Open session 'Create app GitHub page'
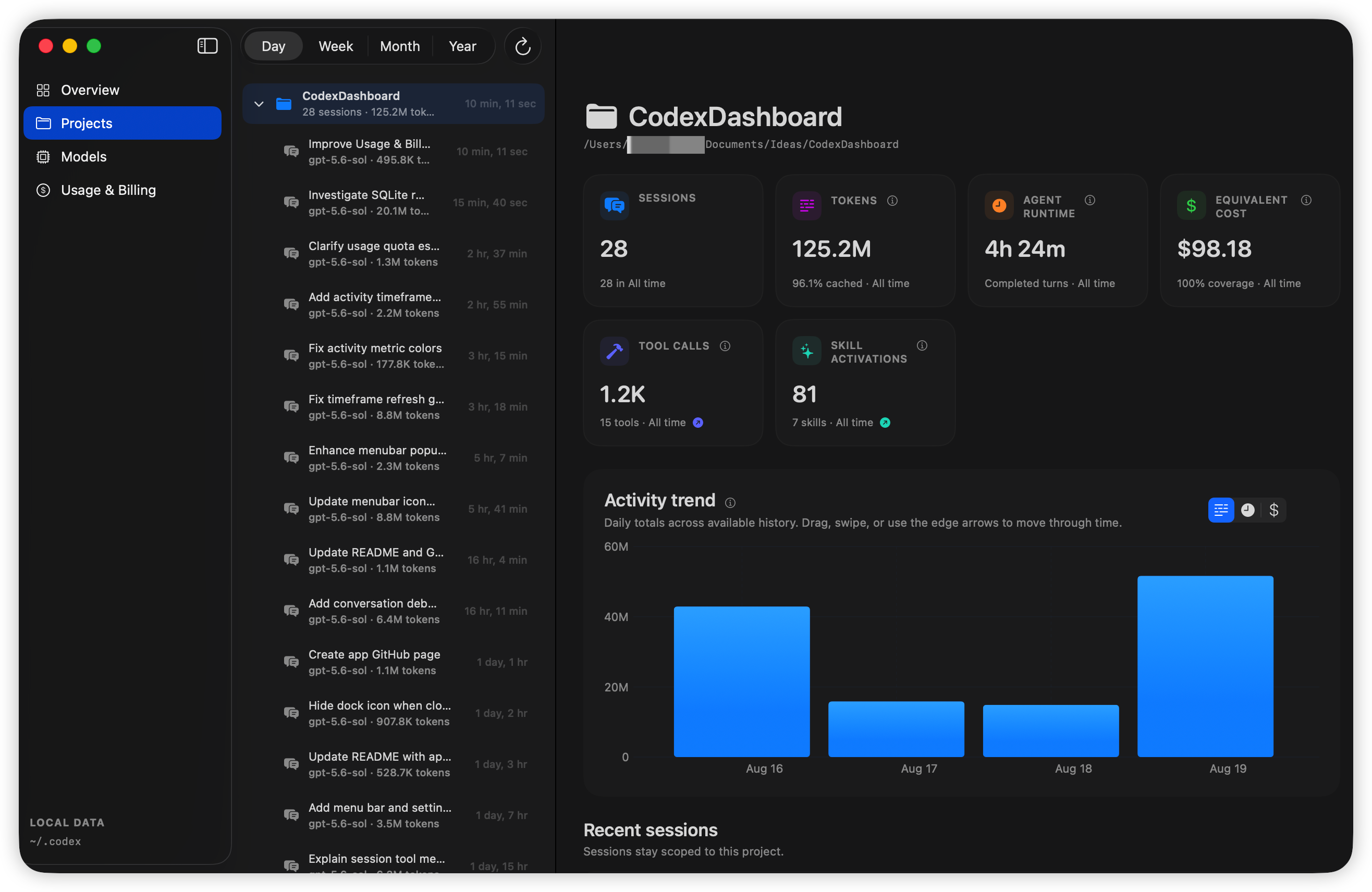Viewport: 1372px width, 892px height. tap(394, 663)
